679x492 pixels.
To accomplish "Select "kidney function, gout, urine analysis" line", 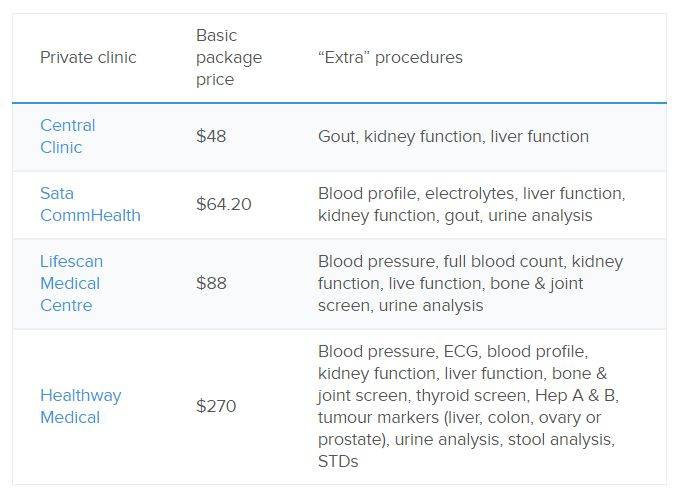I will [x=455, y=215].
